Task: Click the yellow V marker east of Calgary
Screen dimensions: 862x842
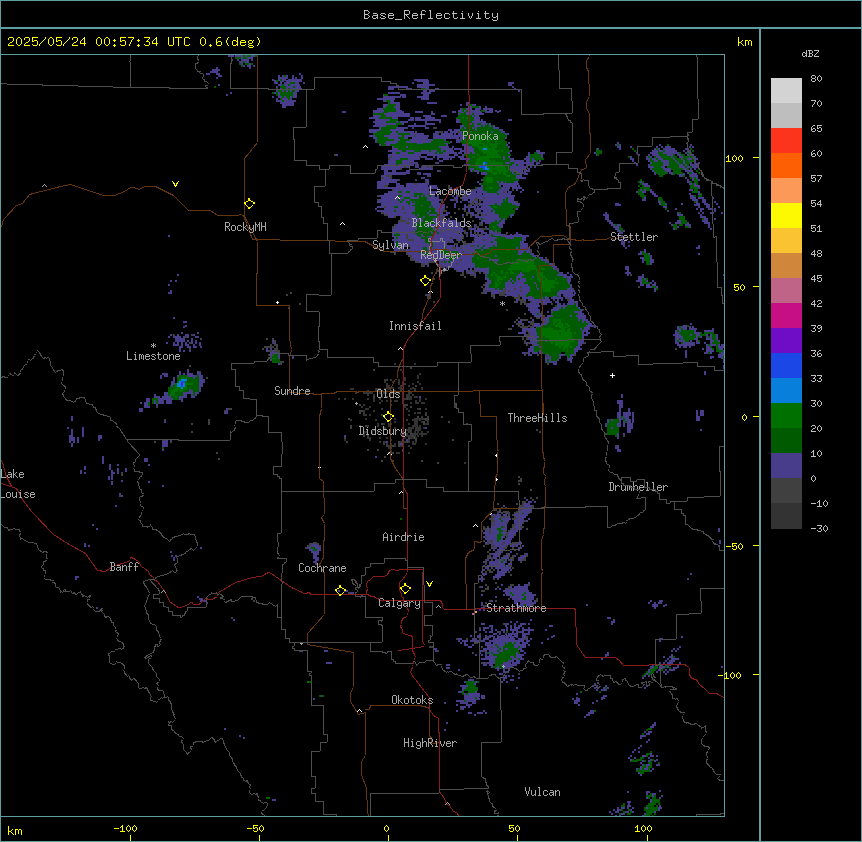Action: point(429,584)
